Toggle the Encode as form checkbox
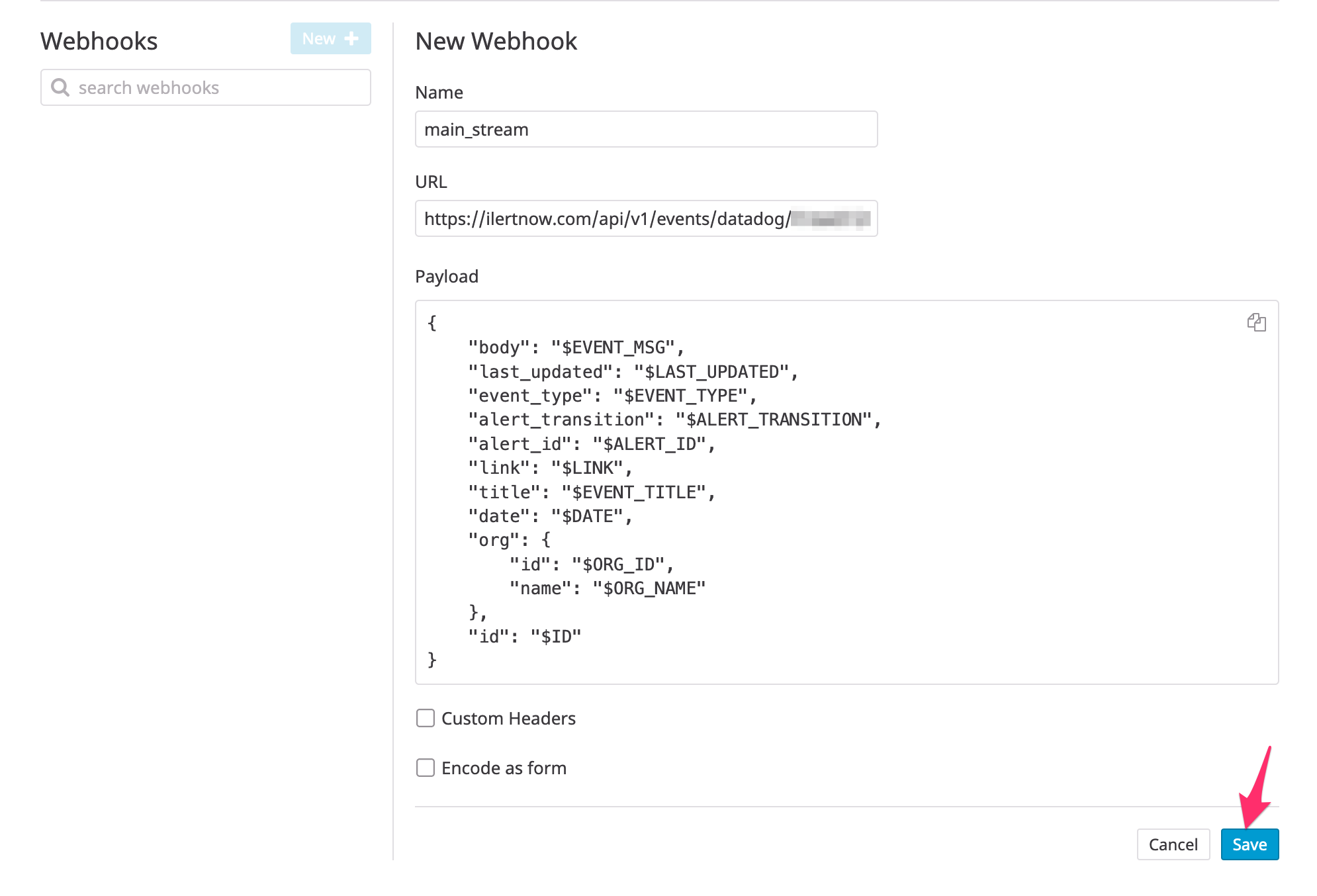 [x=425, y=768]
